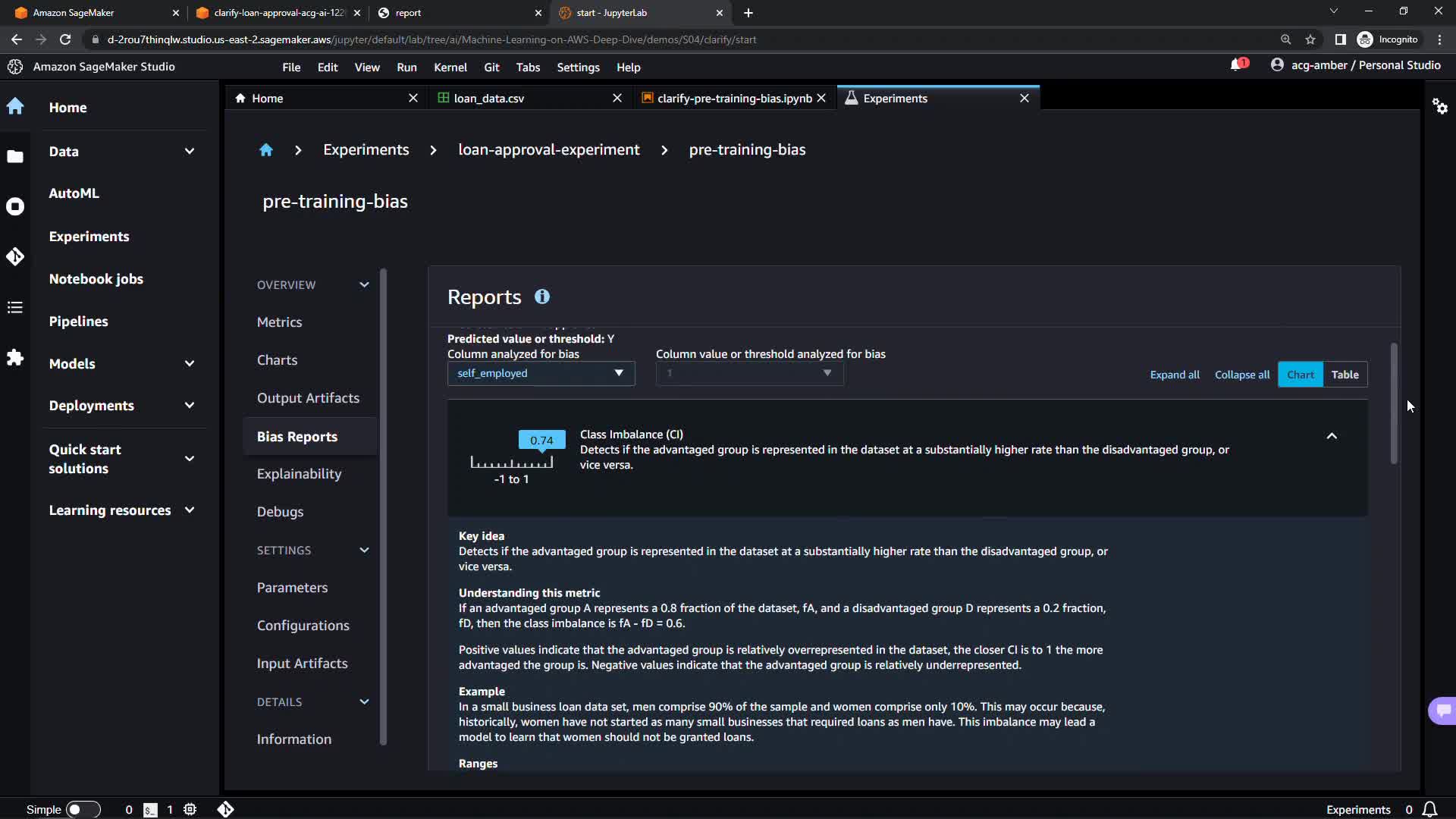Open the folder file browser icon
This screenshot has height=819, width=1456.
(x=15, y=156)
